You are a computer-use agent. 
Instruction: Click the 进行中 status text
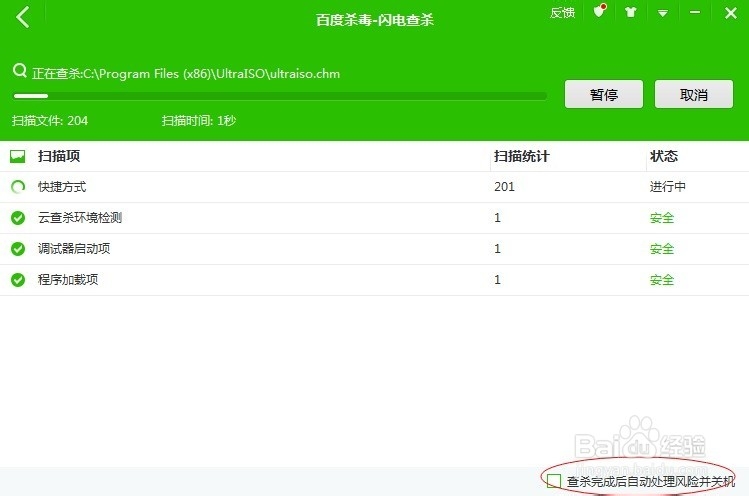(667, 187)
